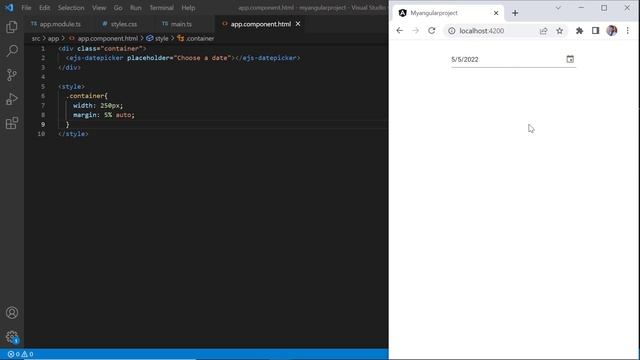Open the Help menu
640x360 pixels.
pos(188,8)
